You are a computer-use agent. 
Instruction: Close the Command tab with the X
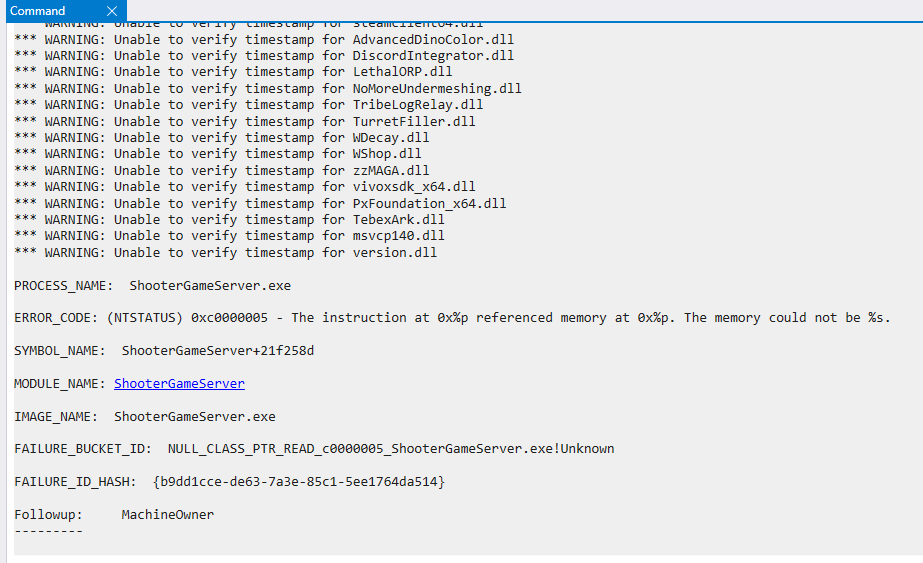pyautogui.click(x=111, y=11)
